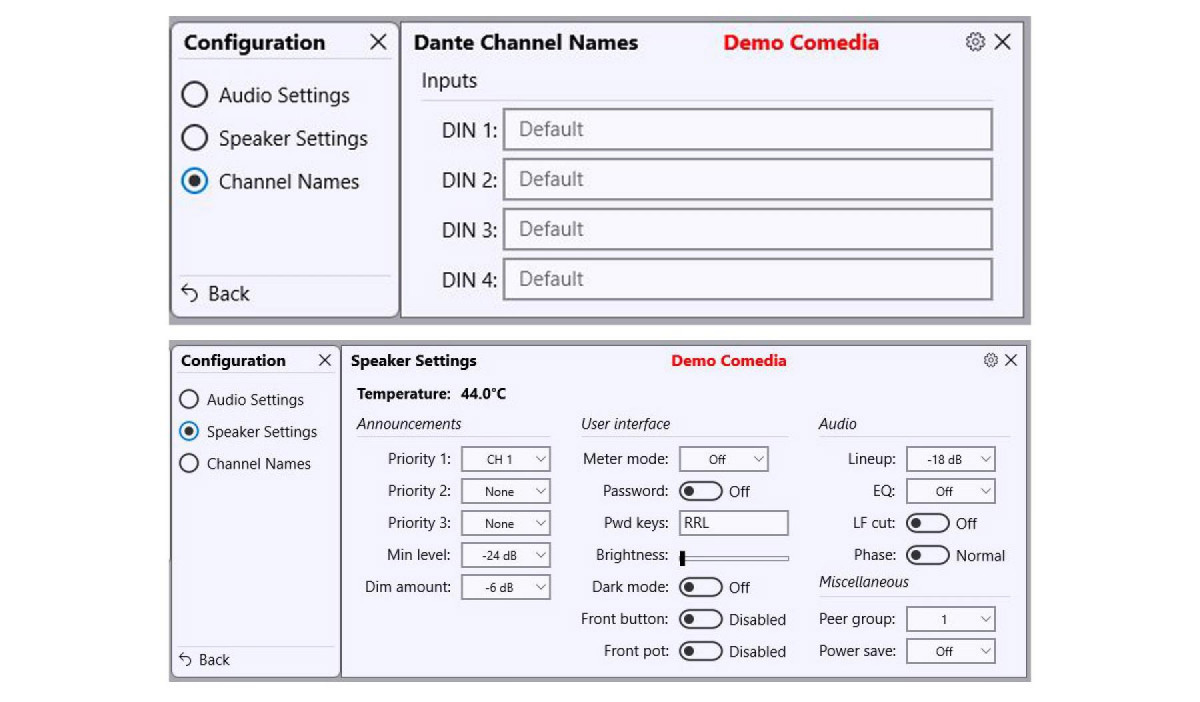The image size is (1200, 702).
Task: Select Audio Settings in upper Configuration panel
Action: [194, 95]
